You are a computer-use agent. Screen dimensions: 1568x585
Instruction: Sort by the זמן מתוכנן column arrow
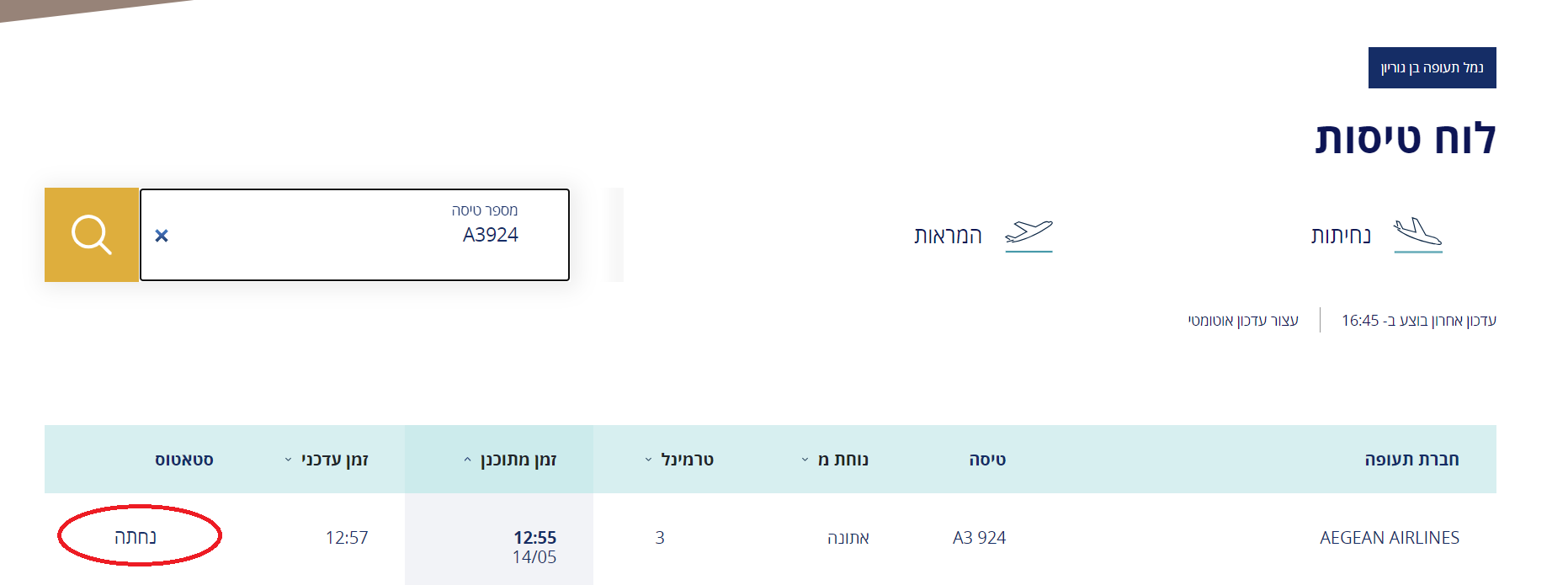click(x=468, y=460)
